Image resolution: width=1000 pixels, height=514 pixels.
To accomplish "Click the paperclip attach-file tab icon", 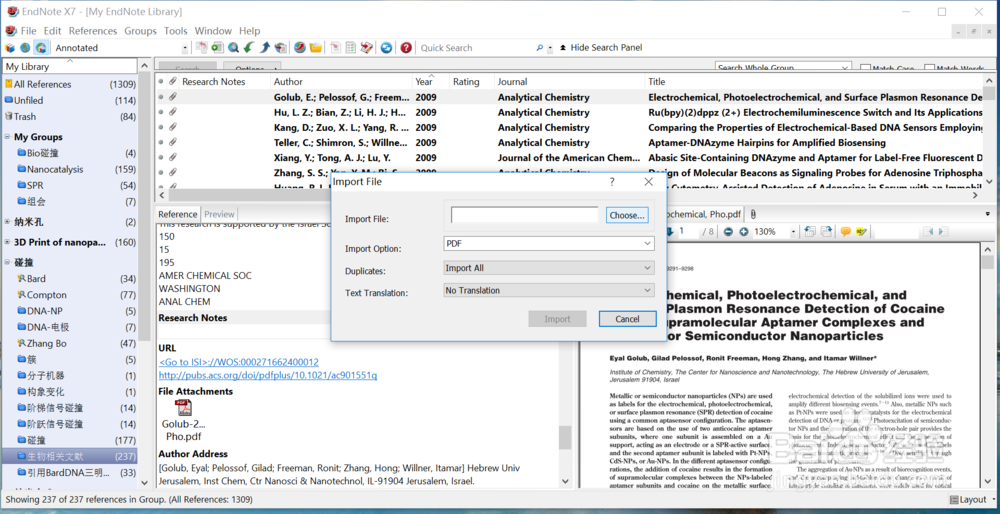I will tap(753, 214).
